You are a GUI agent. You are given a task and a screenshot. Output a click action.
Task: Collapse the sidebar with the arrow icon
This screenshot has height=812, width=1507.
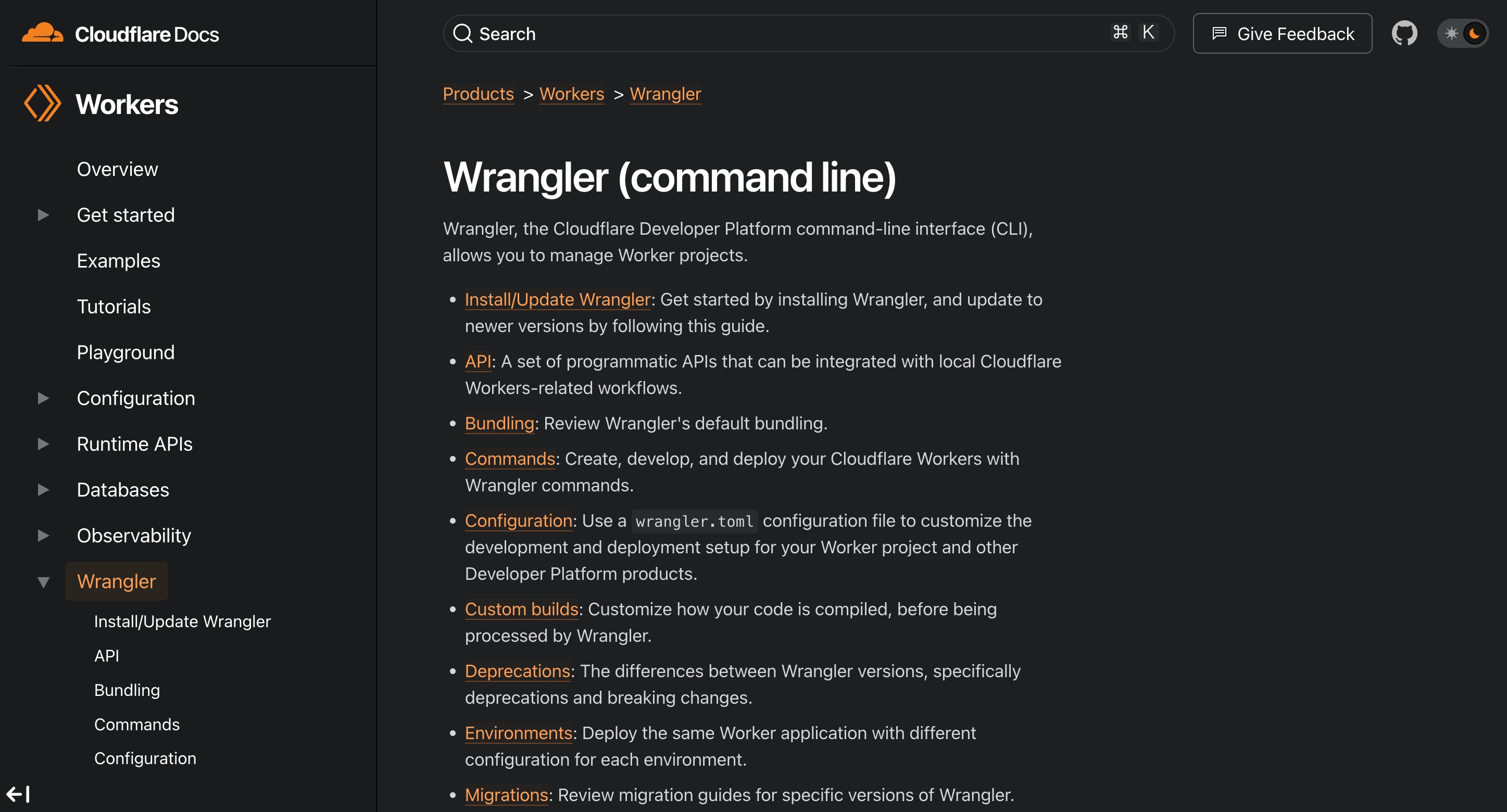18,794
